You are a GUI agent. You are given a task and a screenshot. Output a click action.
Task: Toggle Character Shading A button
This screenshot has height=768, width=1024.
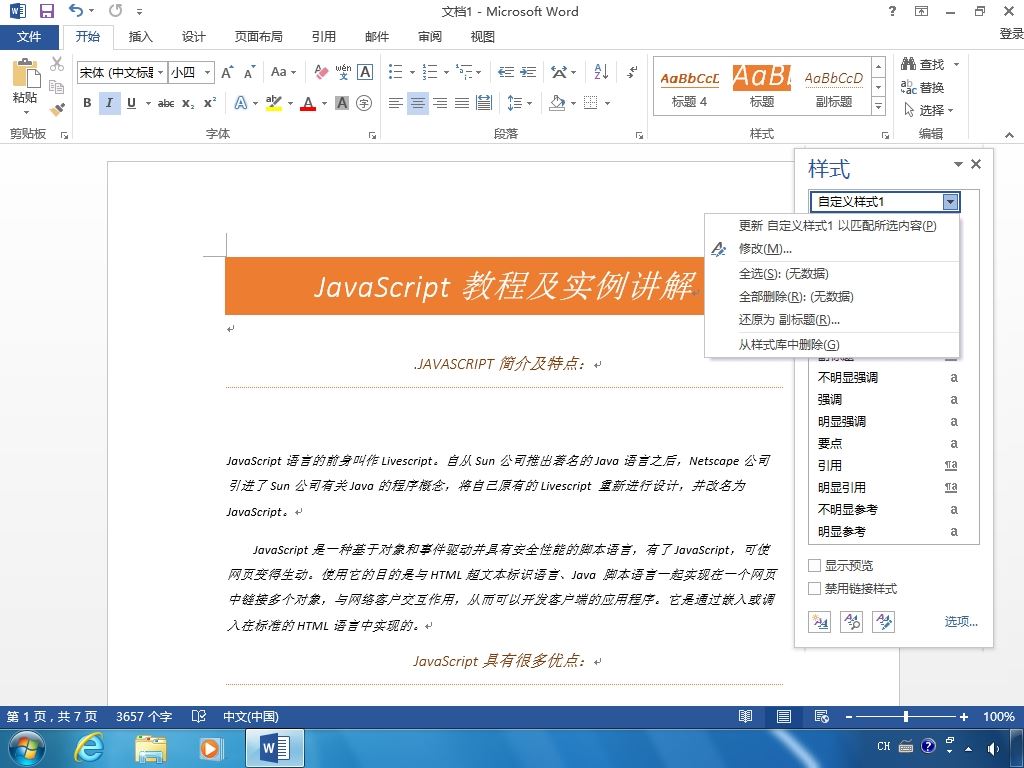[x=342, y=103]
